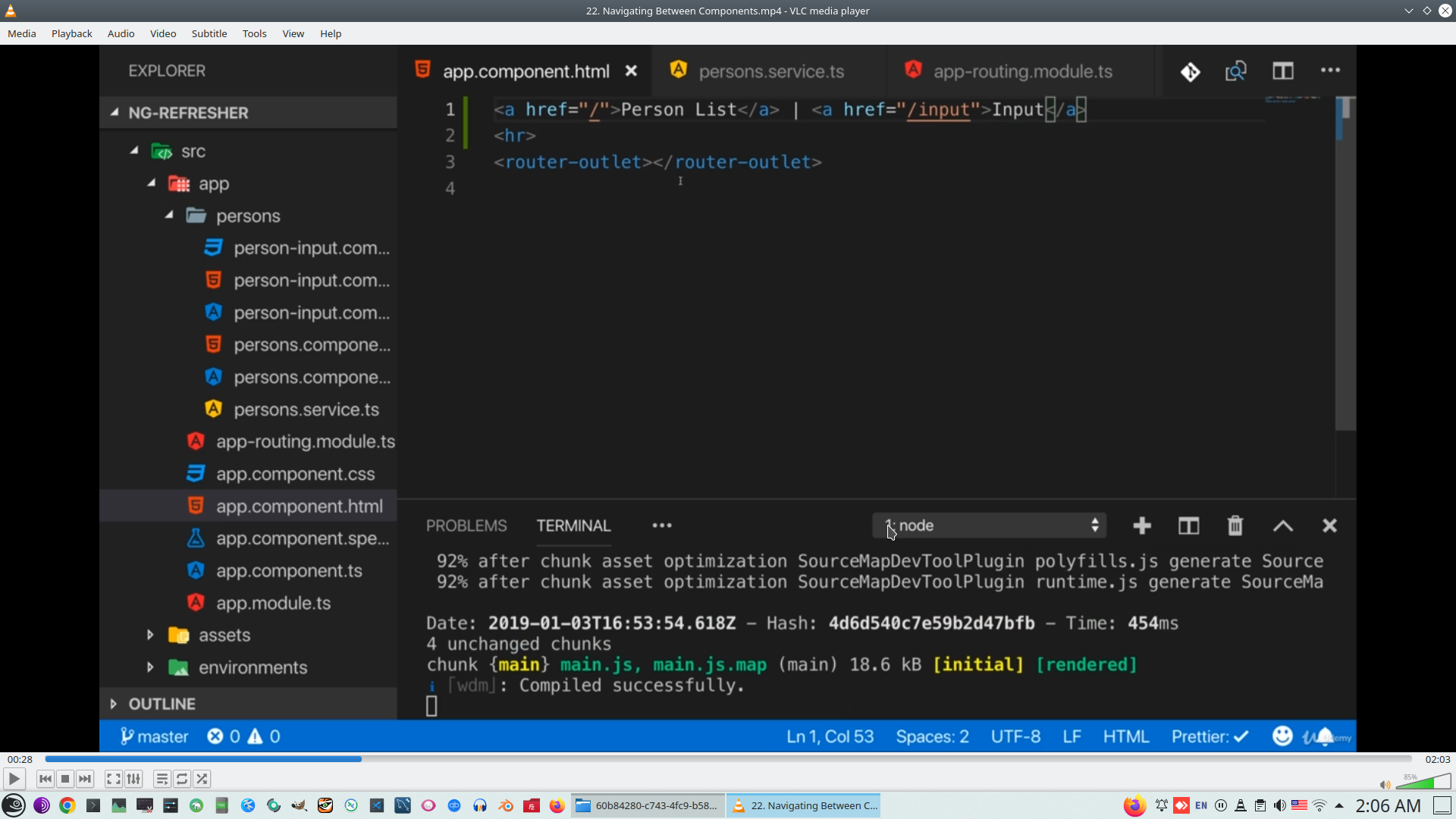Click the Stop playback icon
Screen dimensions: 1456x819
click(x=65, y=779)
